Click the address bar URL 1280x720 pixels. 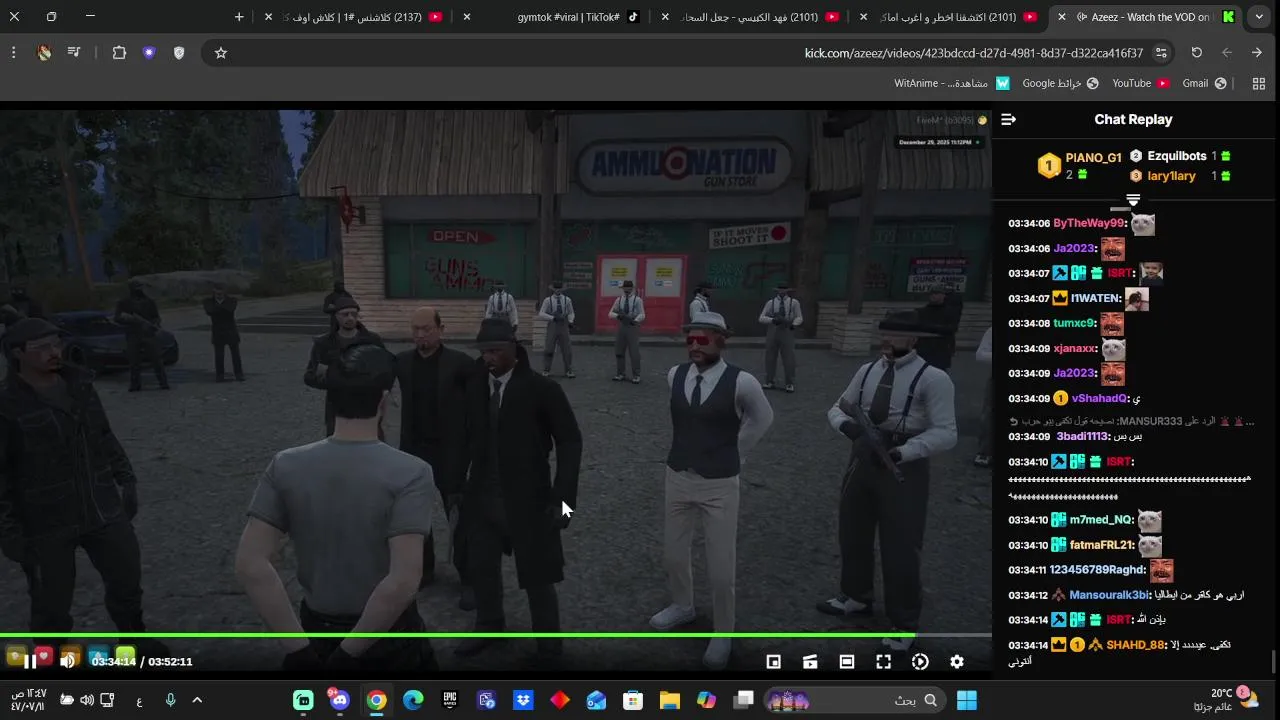(973, 53)
